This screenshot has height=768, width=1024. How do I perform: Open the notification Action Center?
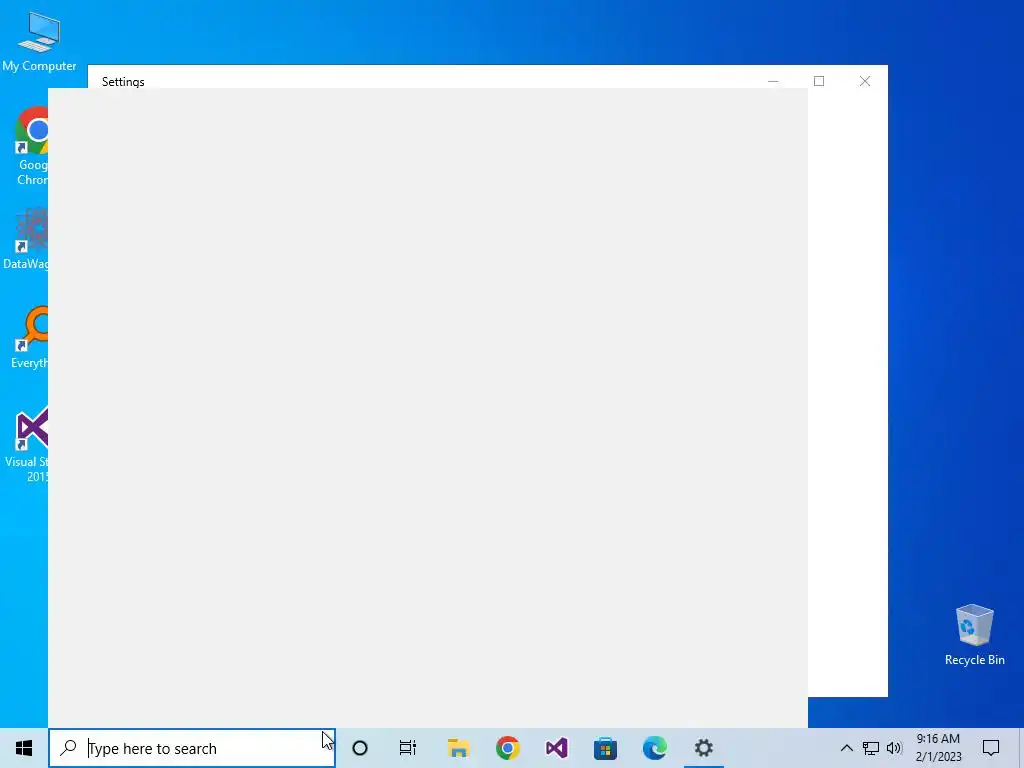pos(991,748)
